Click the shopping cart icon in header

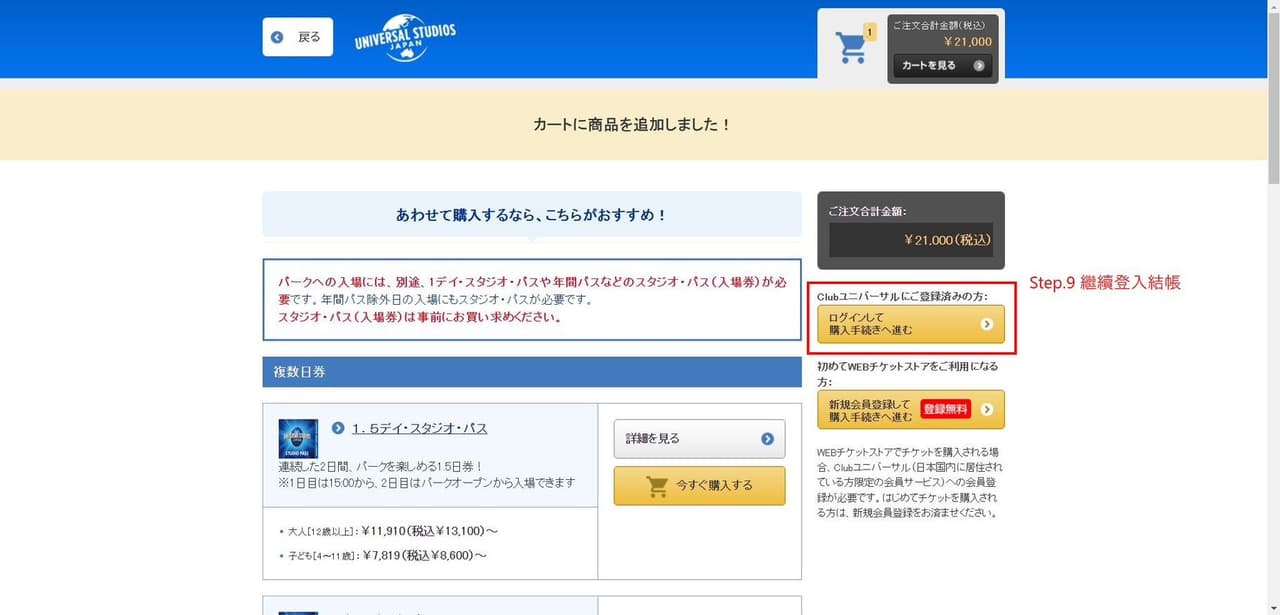click(x=851, y=48)
